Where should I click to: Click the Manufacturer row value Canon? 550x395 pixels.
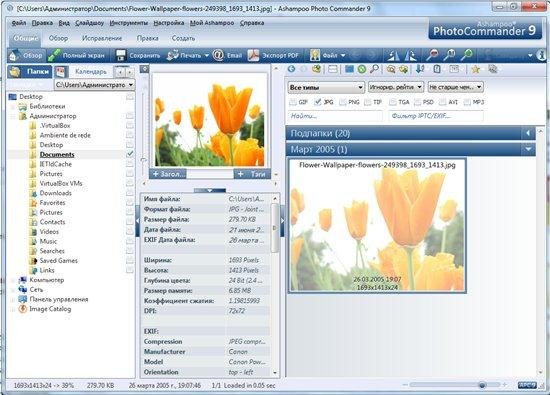pos(238,352)
